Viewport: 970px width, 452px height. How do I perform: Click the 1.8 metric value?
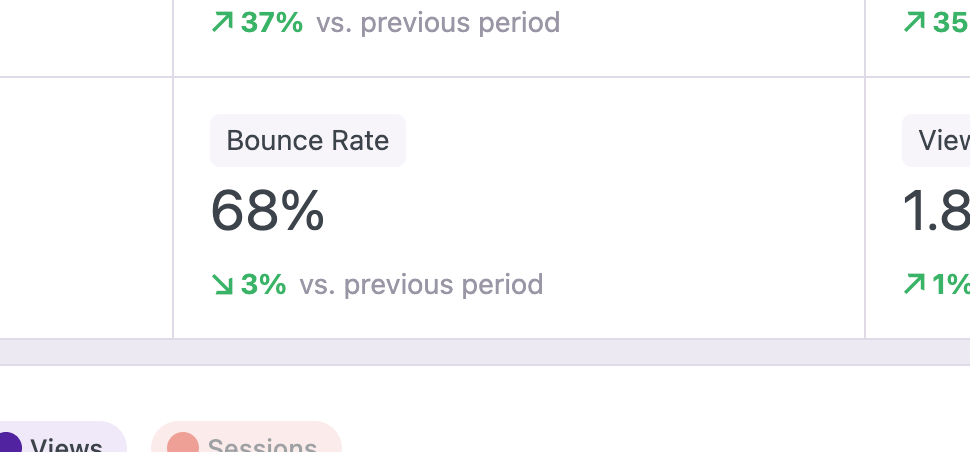(936, 212)
